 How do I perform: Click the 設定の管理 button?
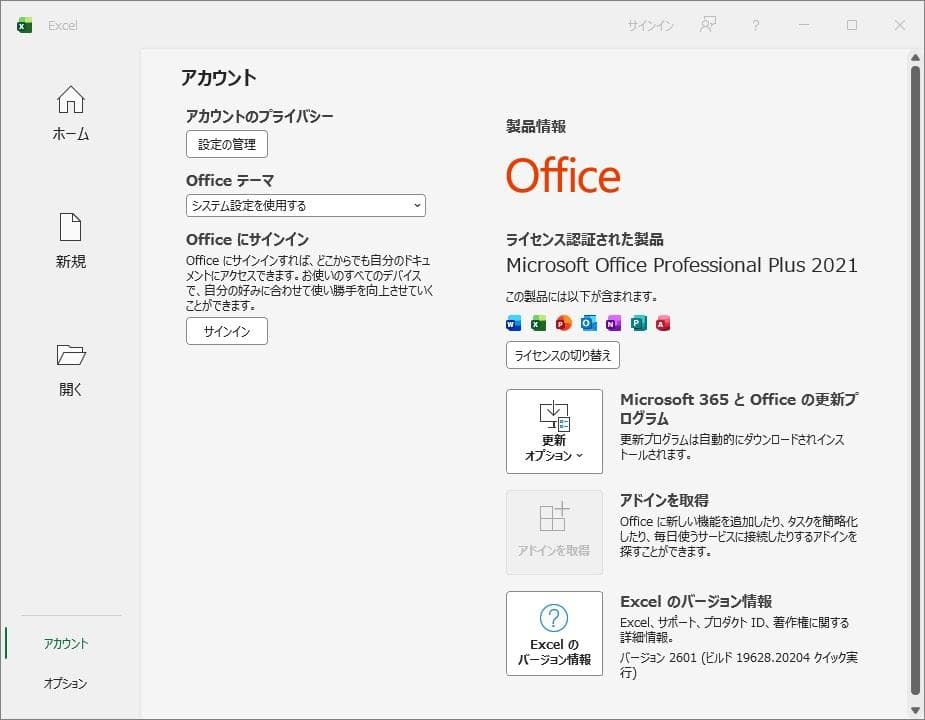click(x=226, y=144)
